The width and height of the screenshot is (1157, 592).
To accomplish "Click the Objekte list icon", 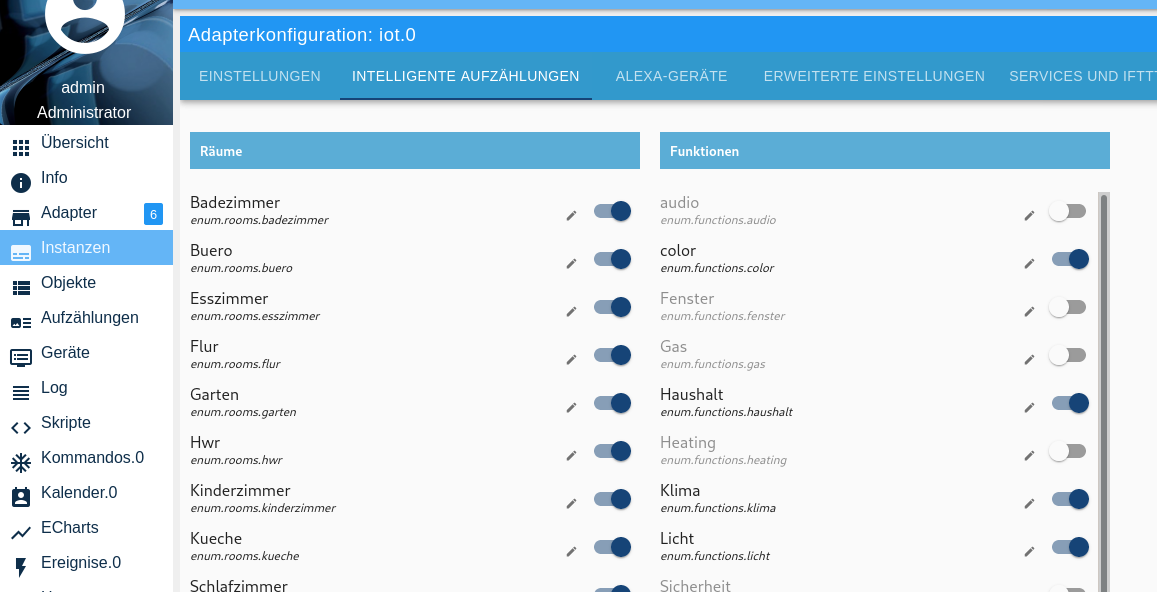I will point(21,288).
